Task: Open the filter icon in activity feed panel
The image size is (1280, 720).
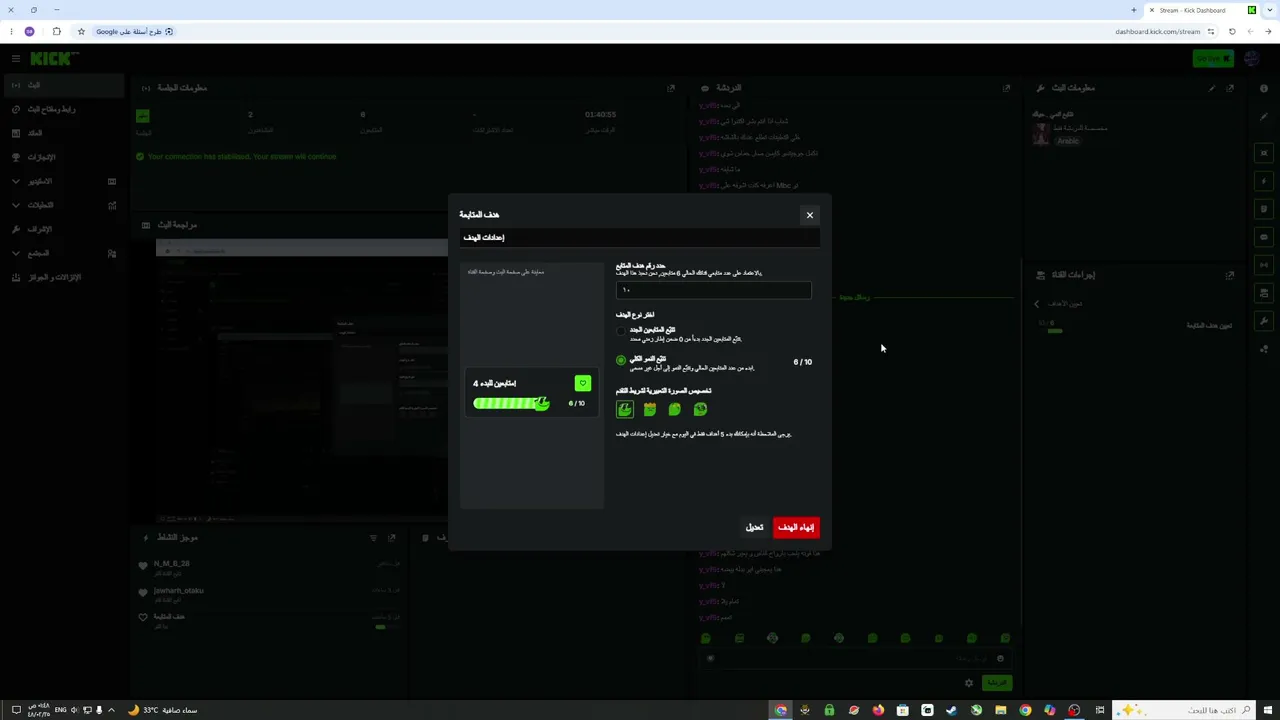Action: (373, 538)
